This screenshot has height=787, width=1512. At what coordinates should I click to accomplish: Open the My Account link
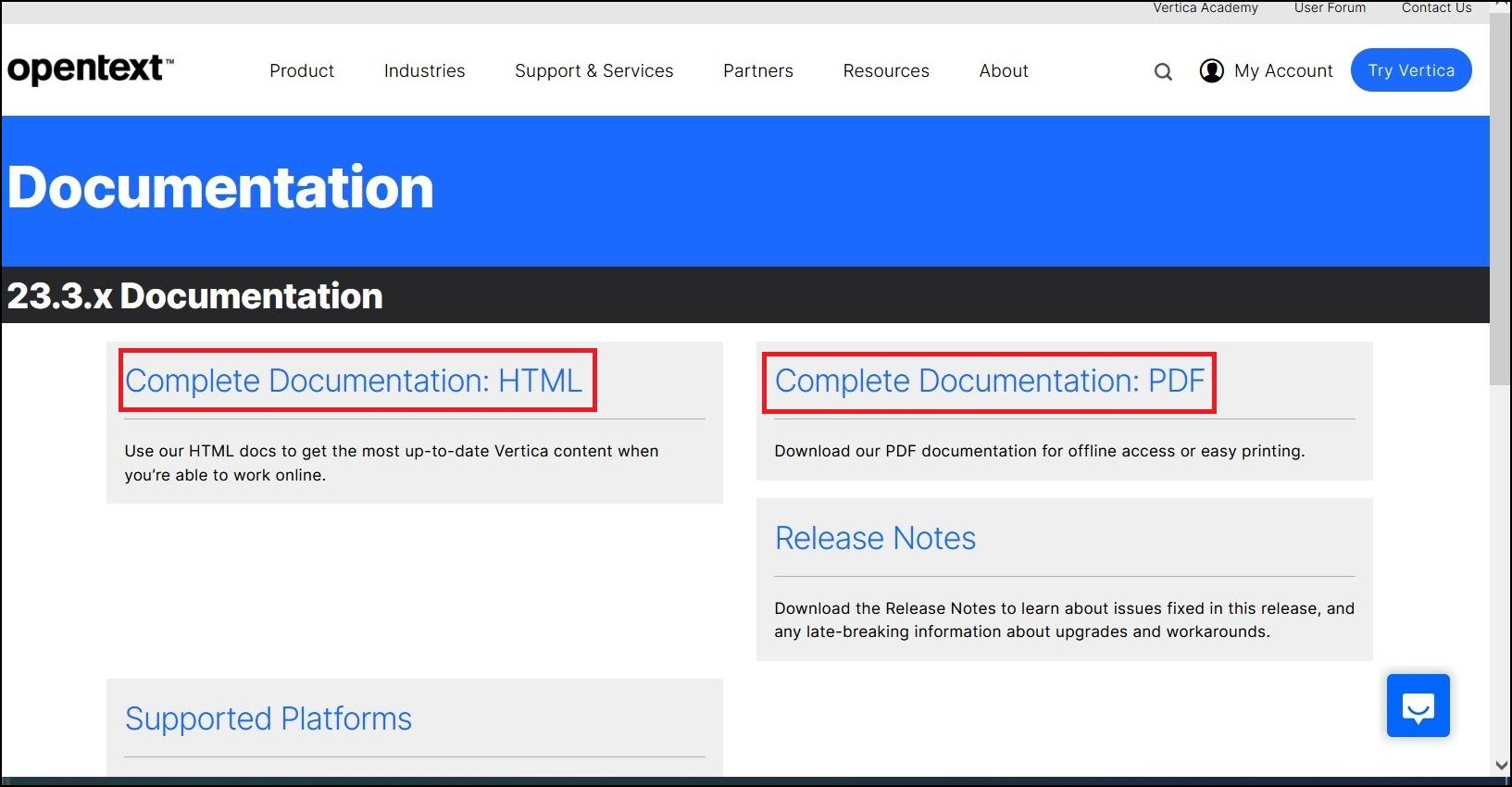1283,70
